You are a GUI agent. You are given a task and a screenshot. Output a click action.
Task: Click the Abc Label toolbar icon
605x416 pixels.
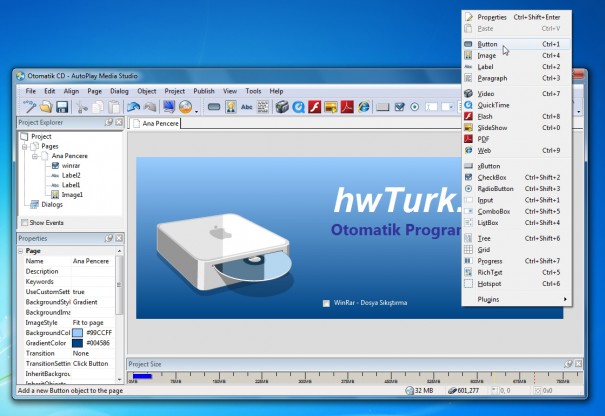tap(247, 107)
